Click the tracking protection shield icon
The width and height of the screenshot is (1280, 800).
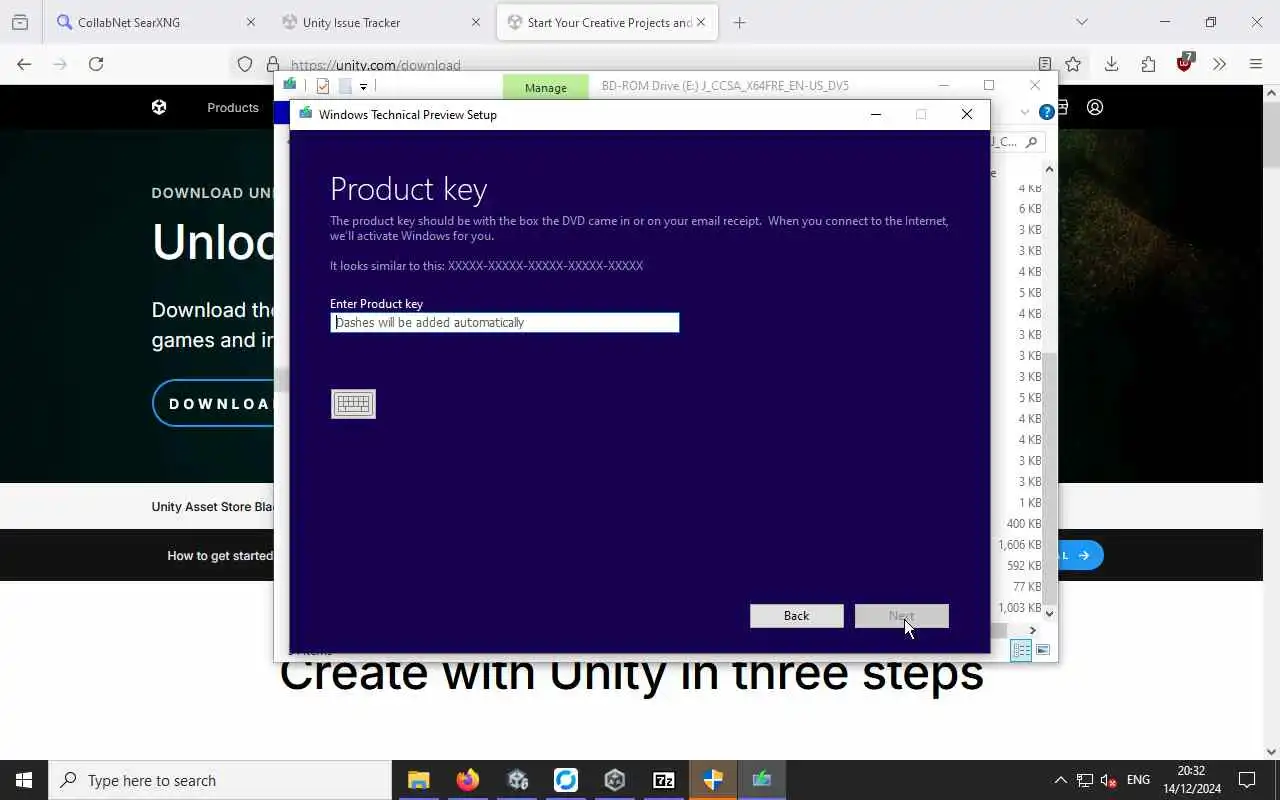[245, 64]
